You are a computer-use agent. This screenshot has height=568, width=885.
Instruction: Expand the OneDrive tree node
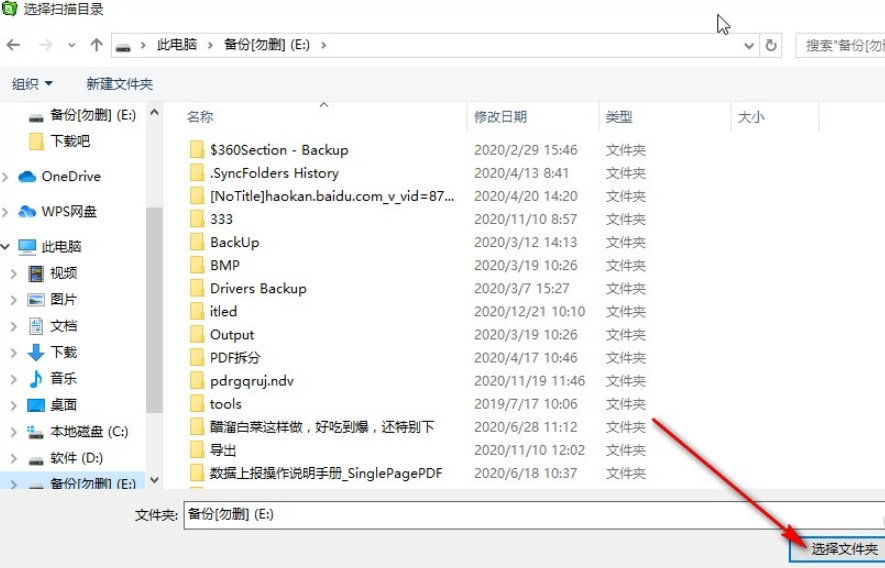coord(6,177)
